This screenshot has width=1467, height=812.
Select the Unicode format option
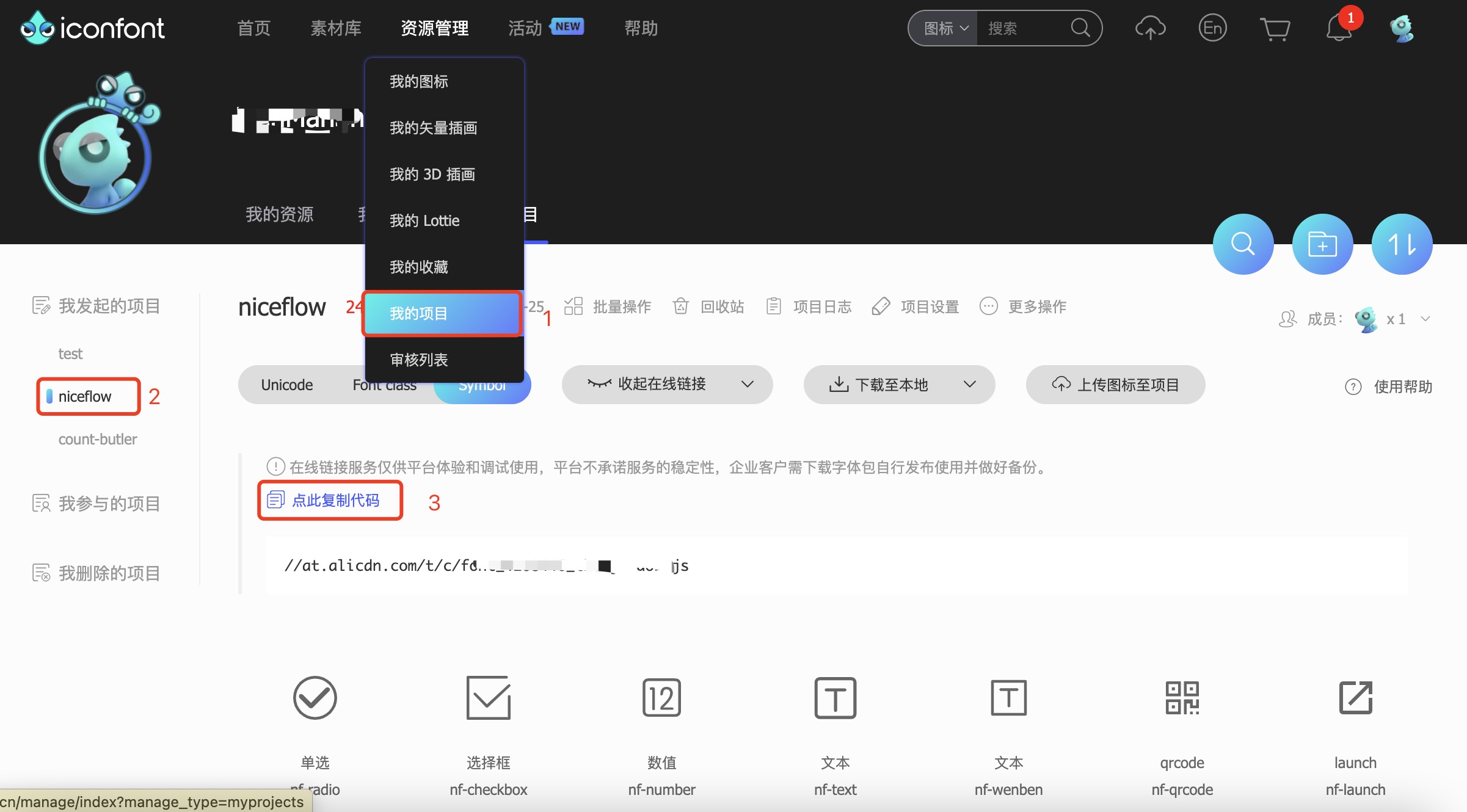[286, 385]
